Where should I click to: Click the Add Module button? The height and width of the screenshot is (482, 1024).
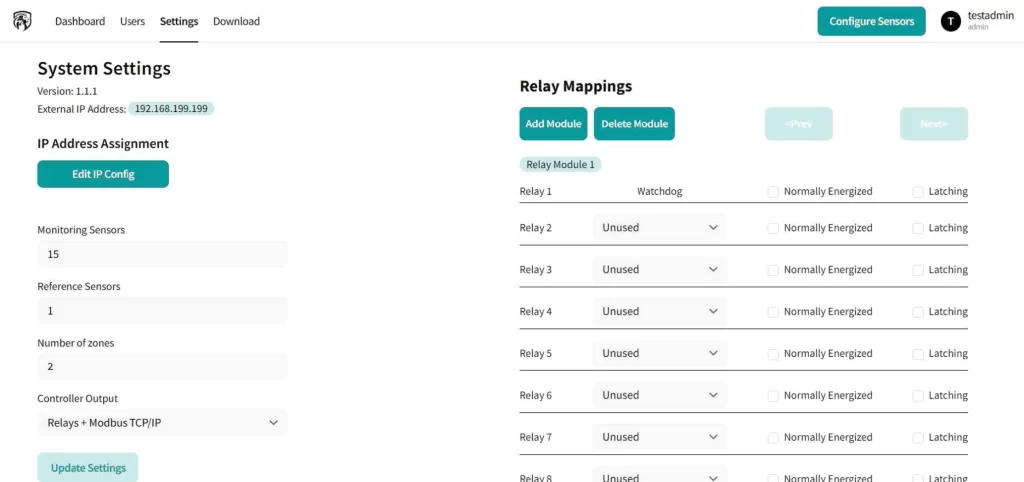point(553,124)
